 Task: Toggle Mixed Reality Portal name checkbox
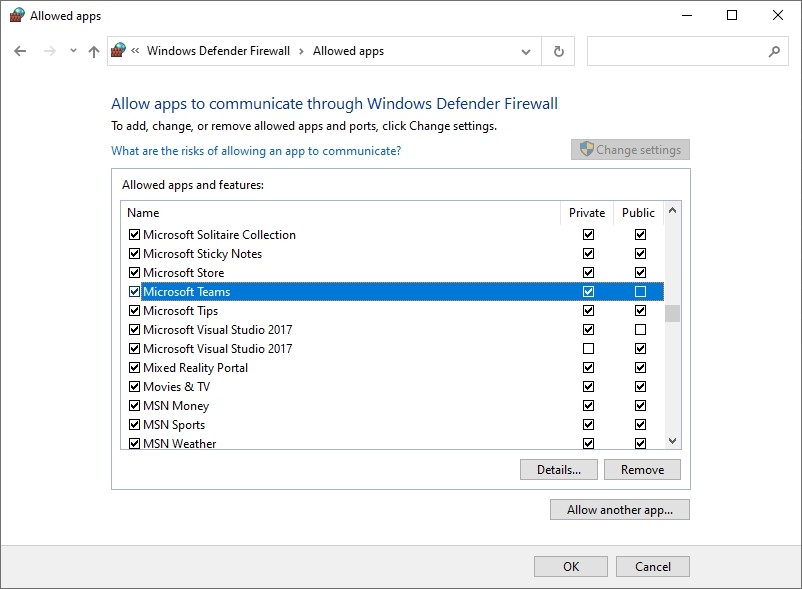tap(135, 368)
